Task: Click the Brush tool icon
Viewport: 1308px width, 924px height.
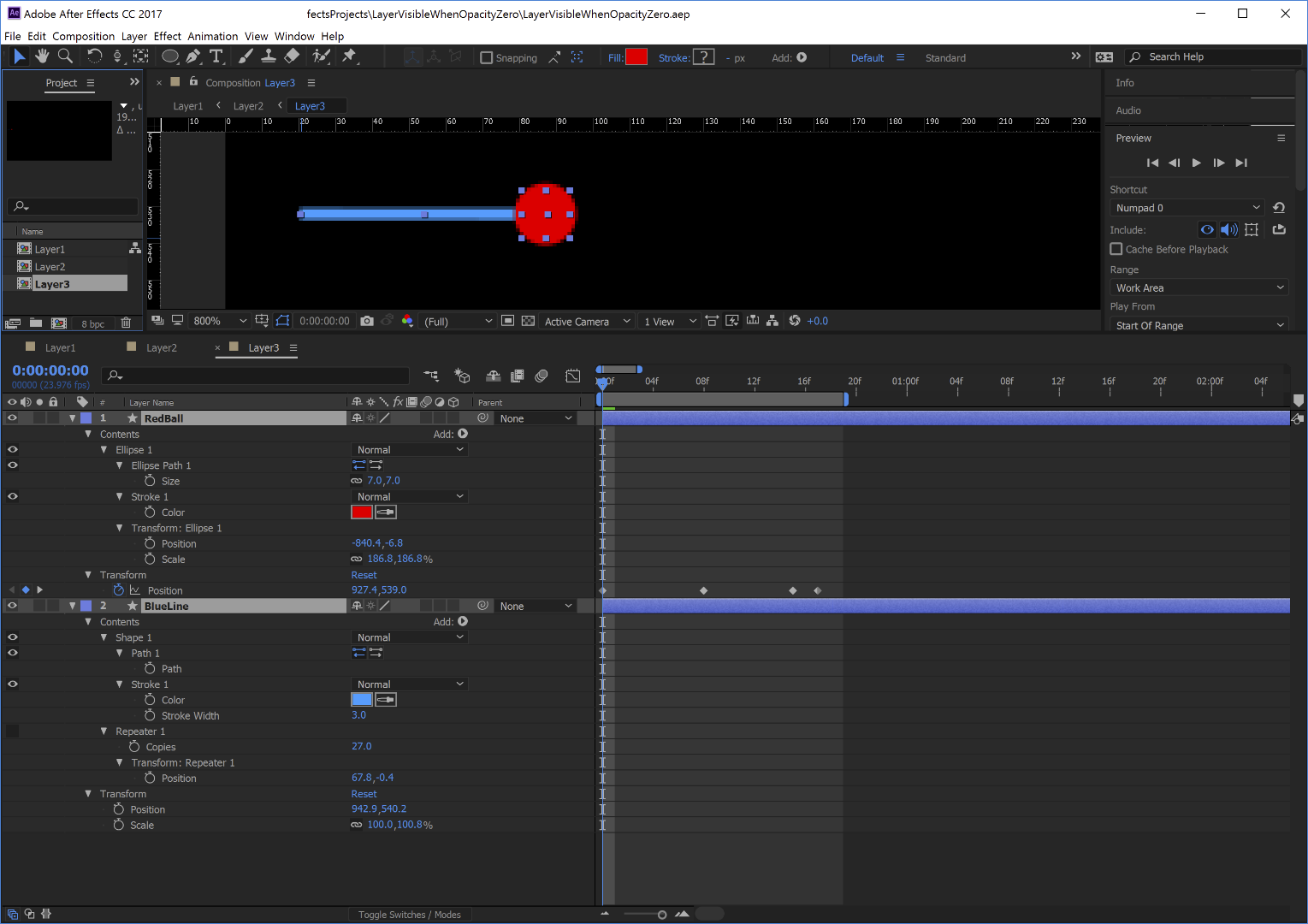Action: point(246,56)
